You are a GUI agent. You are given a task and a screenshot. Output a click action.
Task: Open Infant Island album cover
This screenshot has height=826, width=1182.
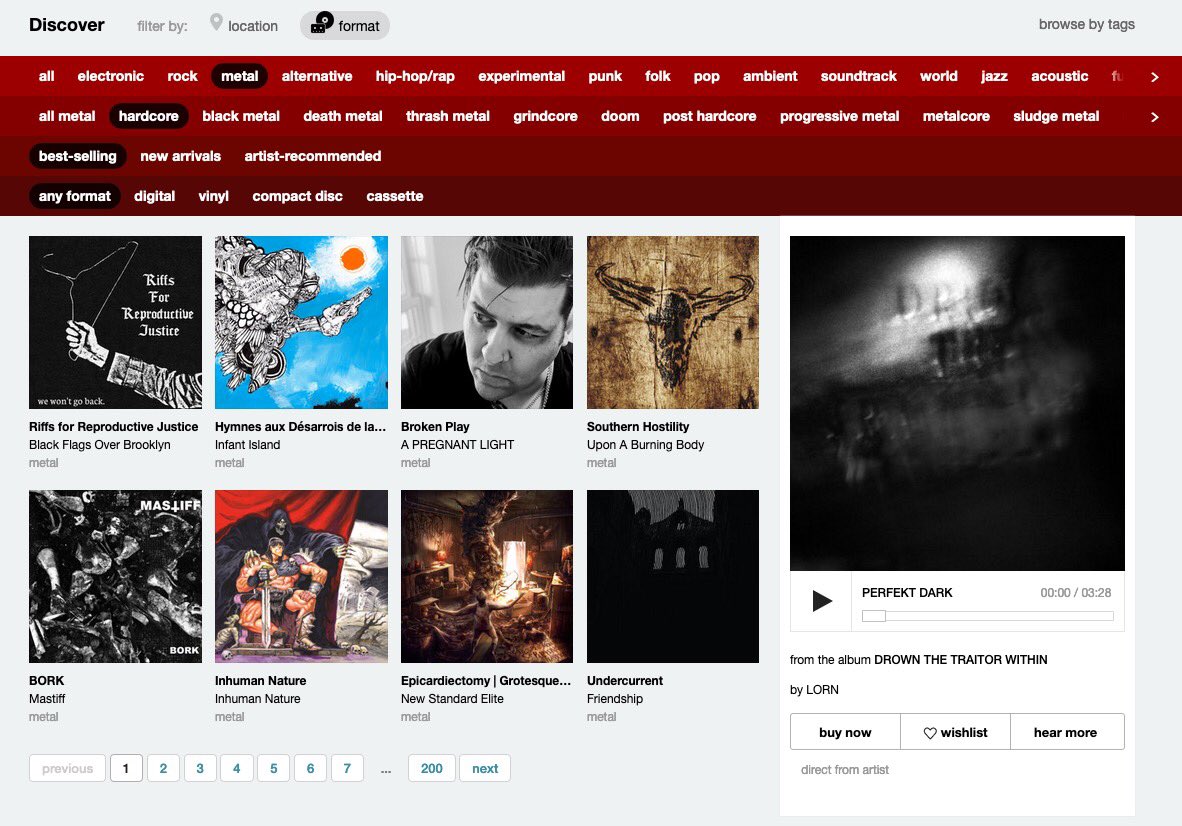pos(302,323)
